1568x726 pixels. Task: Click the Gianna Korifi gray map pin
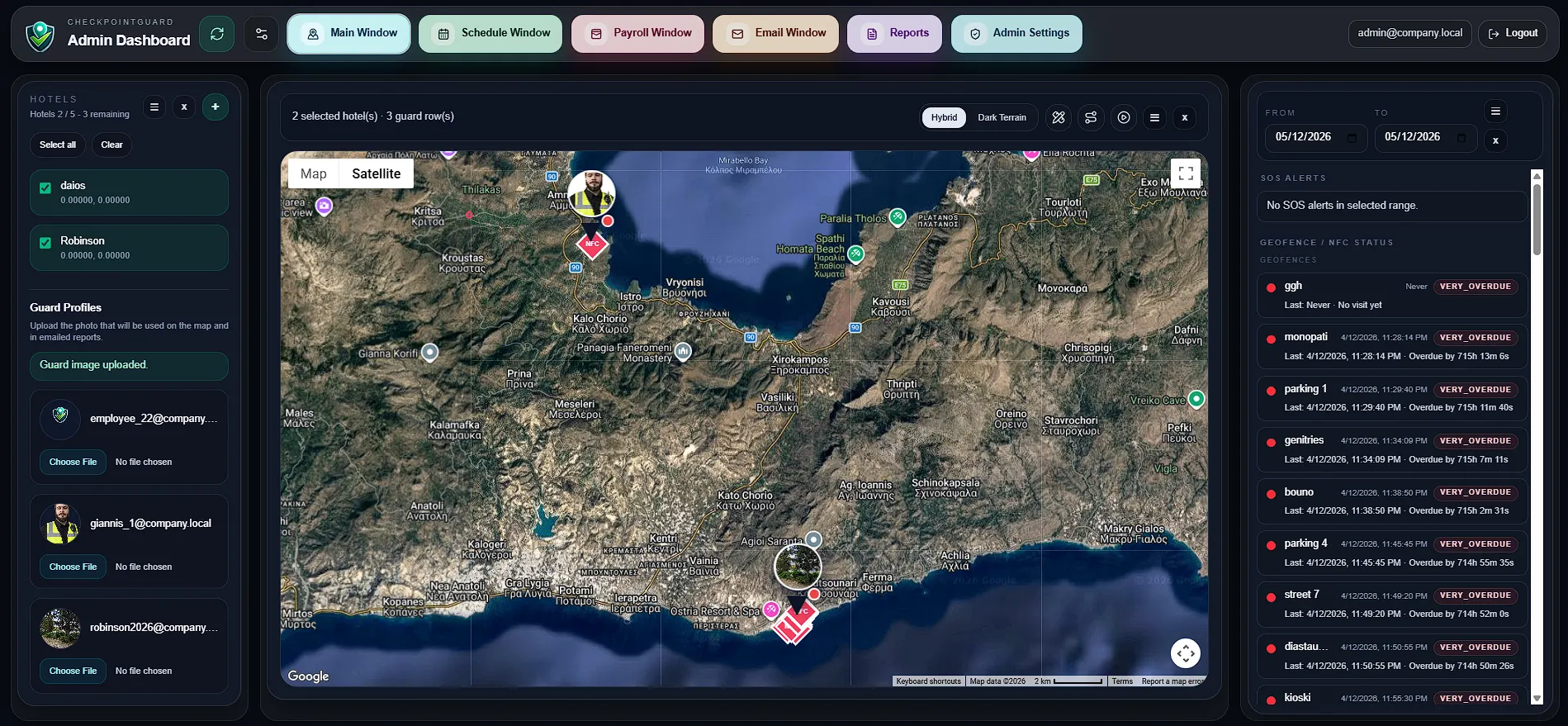coord(429,353)
